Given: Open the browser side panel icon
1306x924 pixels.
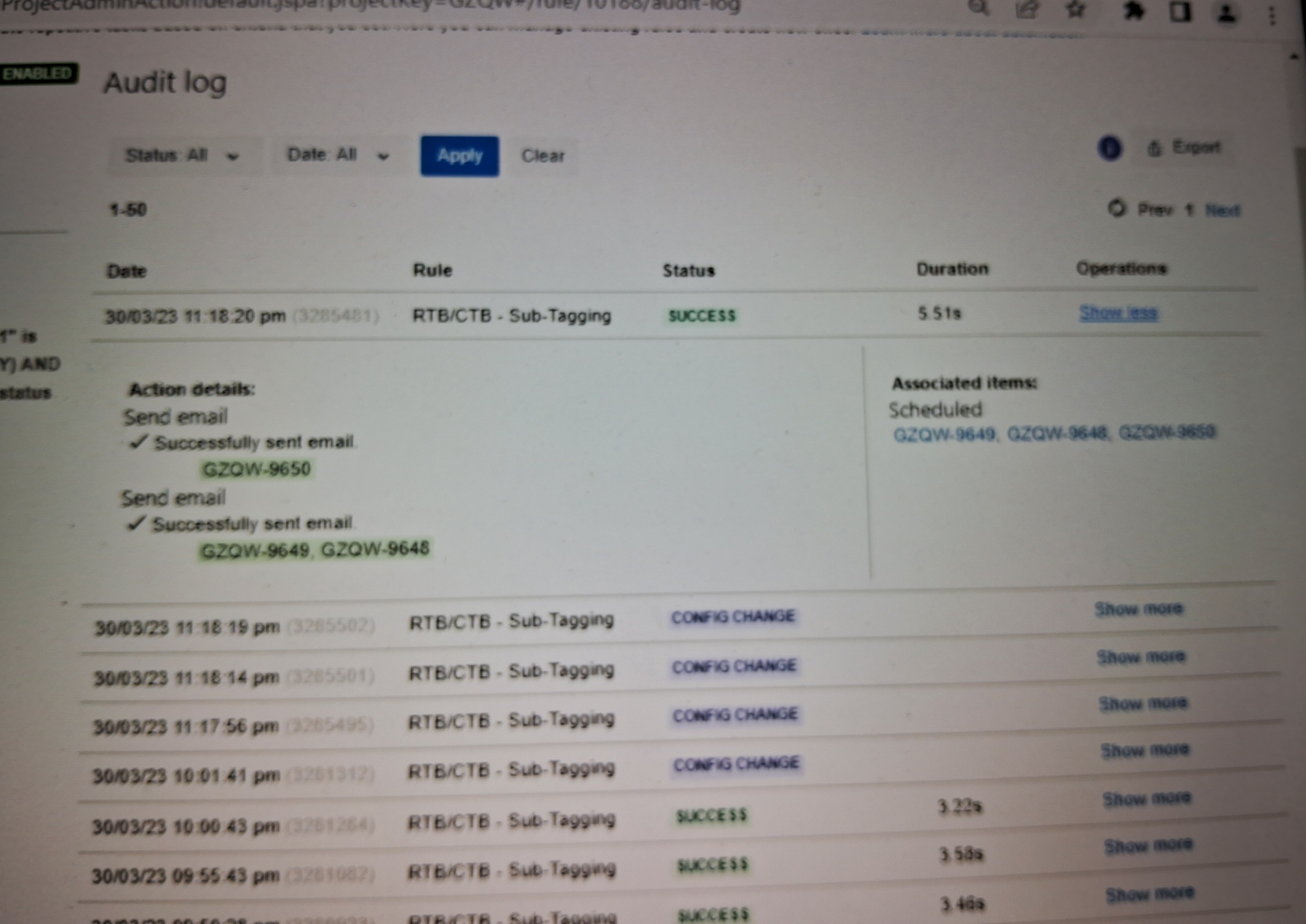Looking at the screenshot, I should point(1180,11).
